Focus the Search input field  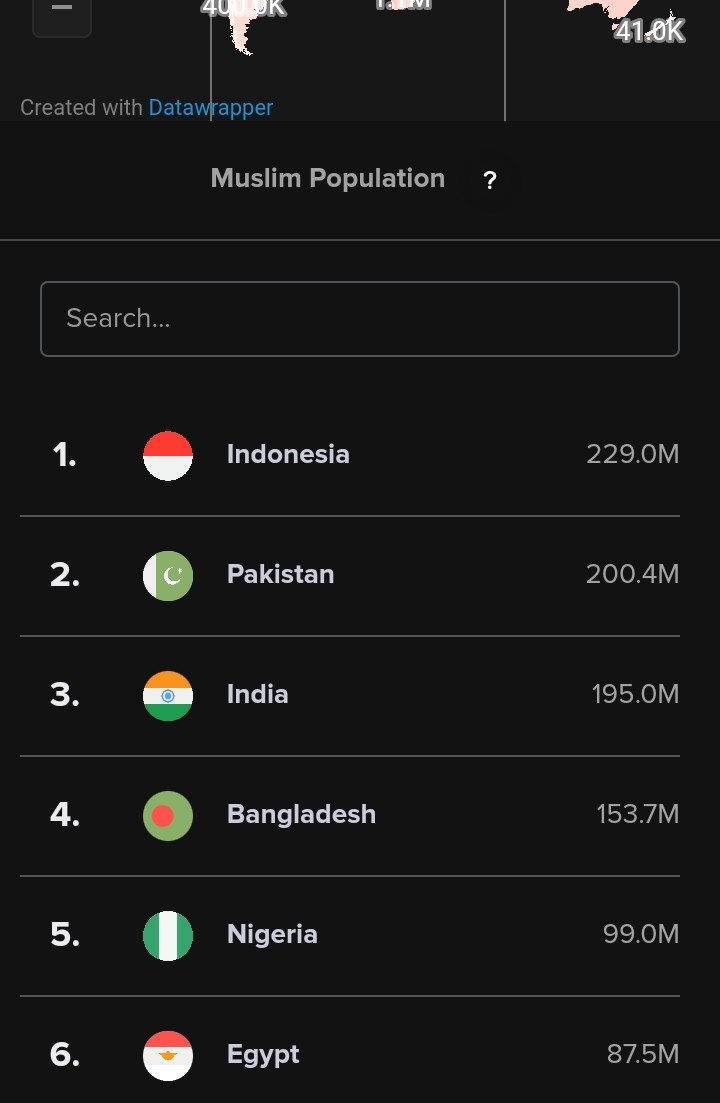360,319
